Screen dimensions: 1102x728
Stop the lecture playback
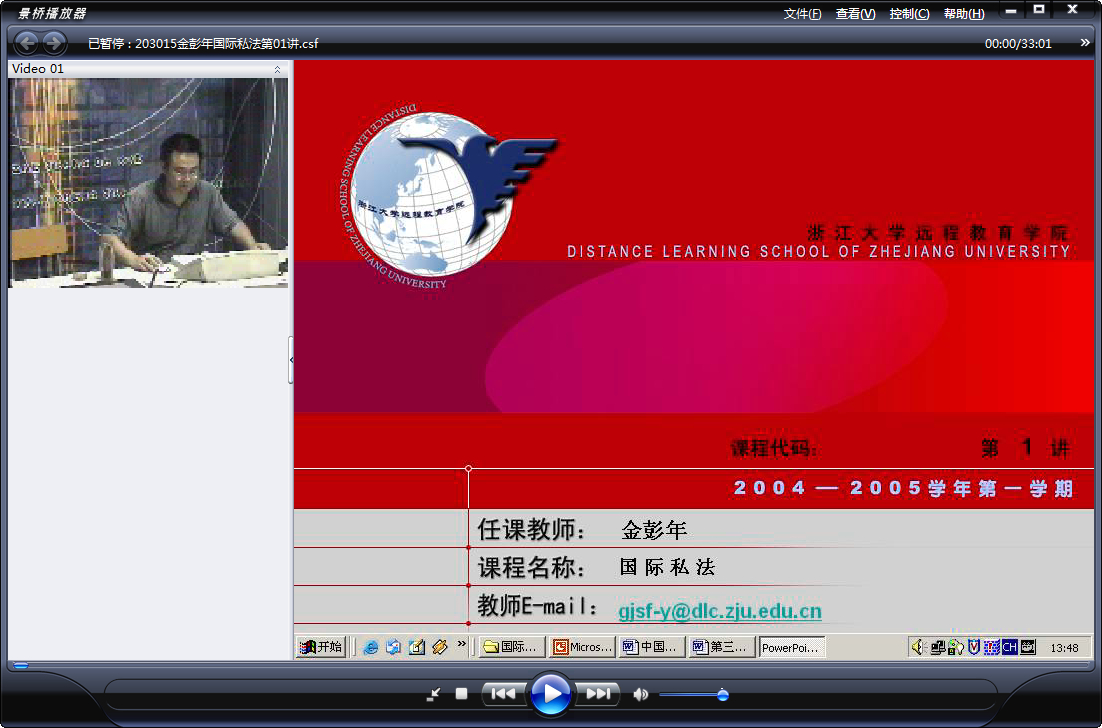[x=461, y=694]
